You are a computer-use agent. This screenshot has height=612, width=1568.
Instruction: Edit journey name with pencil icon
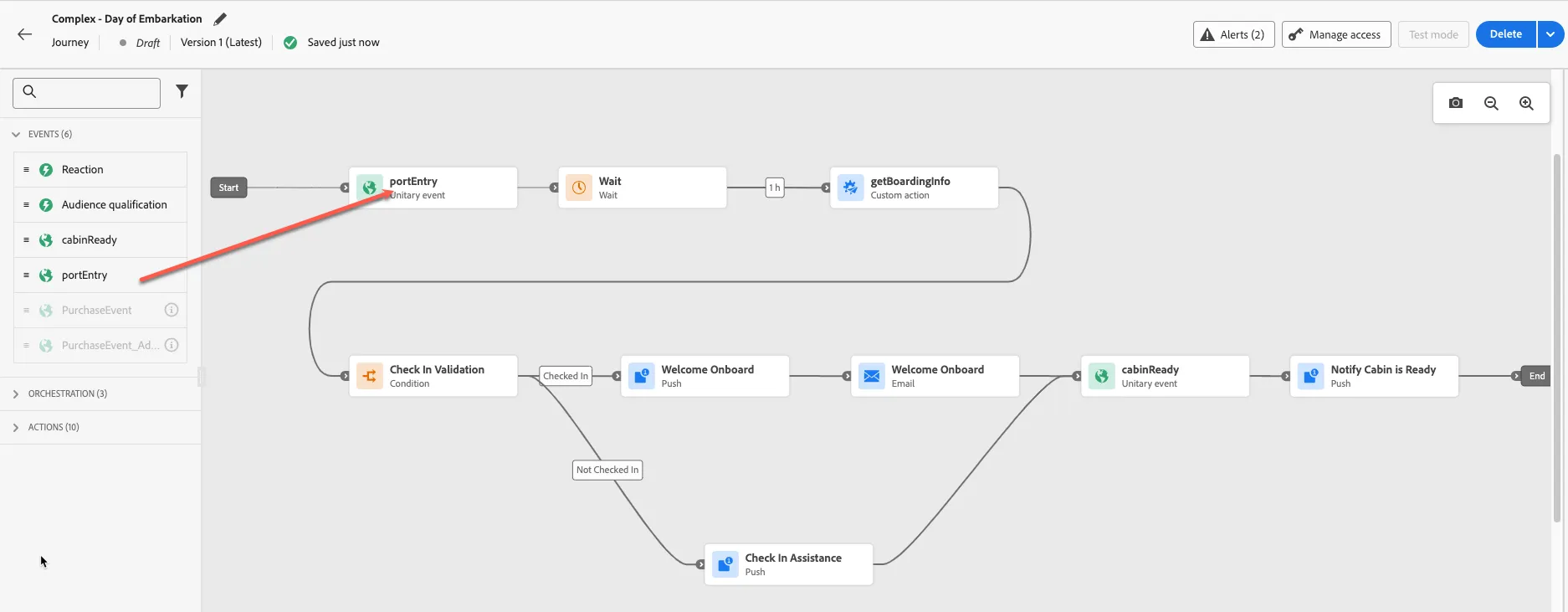(x=220, y=18)
